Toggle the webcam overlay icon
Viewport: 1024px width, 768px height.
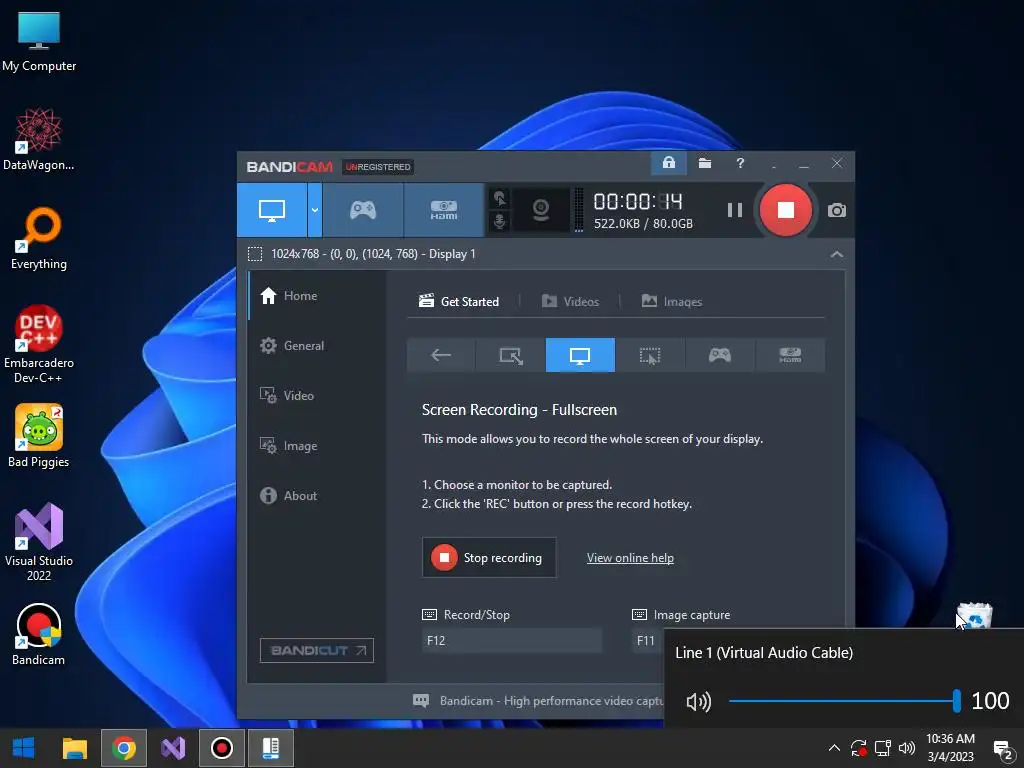pyautogui.click(x=541, y=210)
